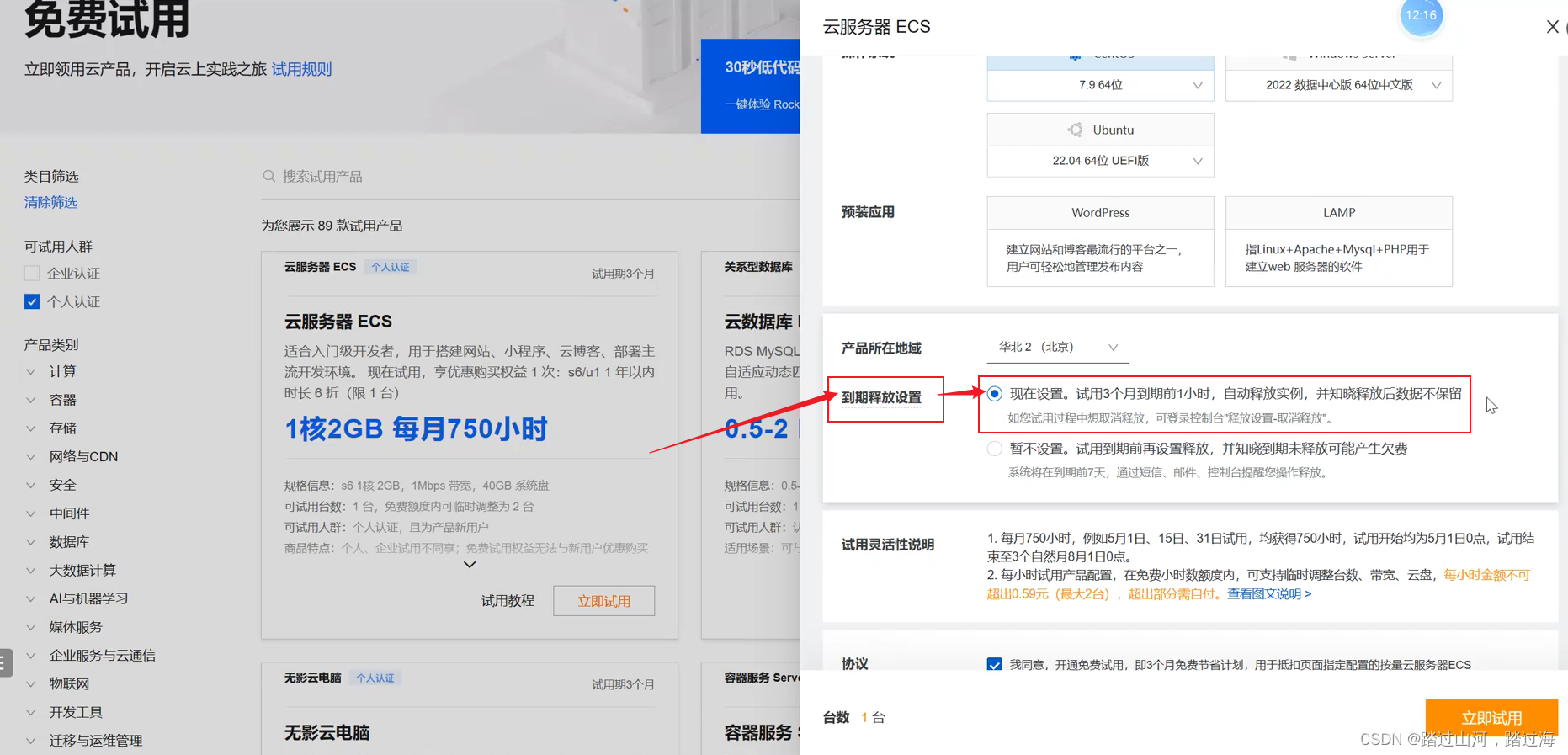Expand the 媒体服务 category
The width and height of the screenshot is (1568, 755).
pyautogui.click(x=31, y=627)
